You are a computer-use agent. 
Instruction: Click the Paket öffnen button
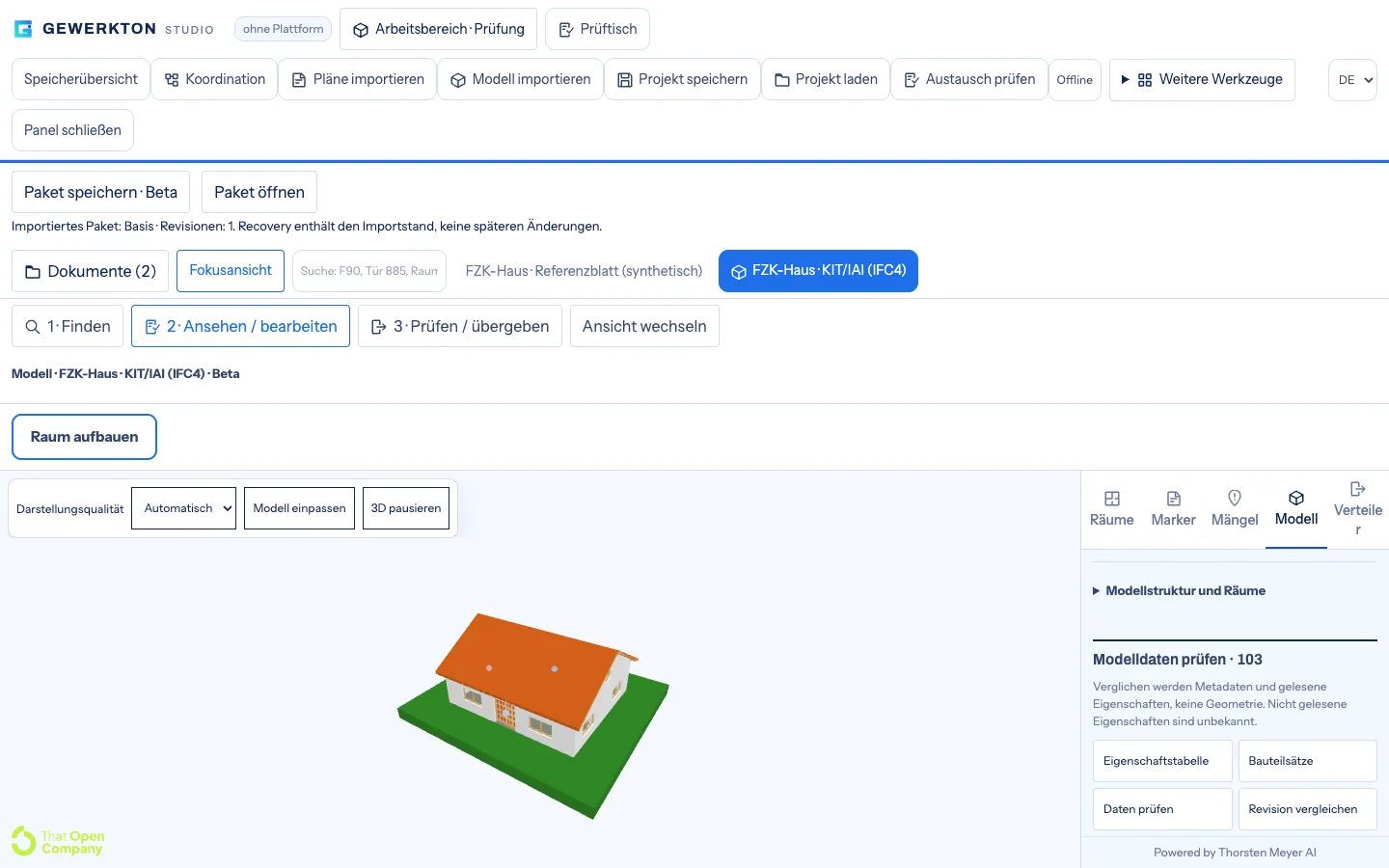[259, 192]
